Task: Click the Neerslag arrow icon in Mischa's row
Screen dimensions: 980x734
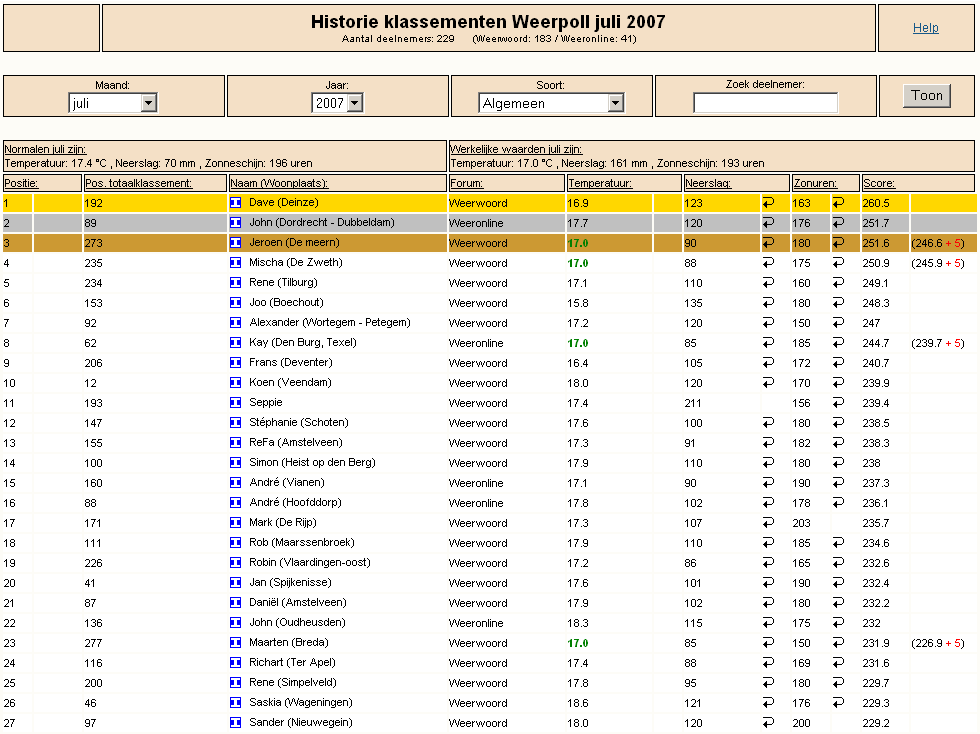Action: [768, 263]
